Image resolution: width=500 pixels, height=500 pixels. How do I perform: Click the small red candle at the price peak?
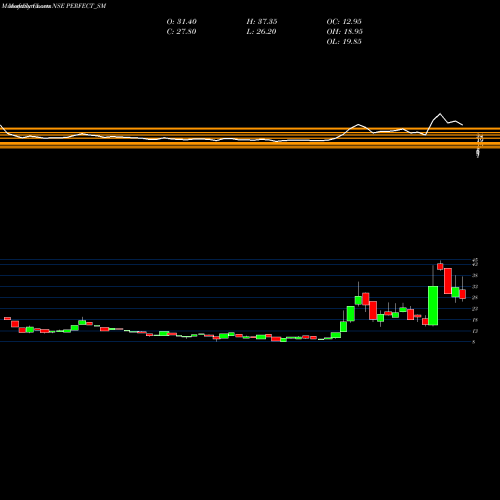[x=440, y=266]
